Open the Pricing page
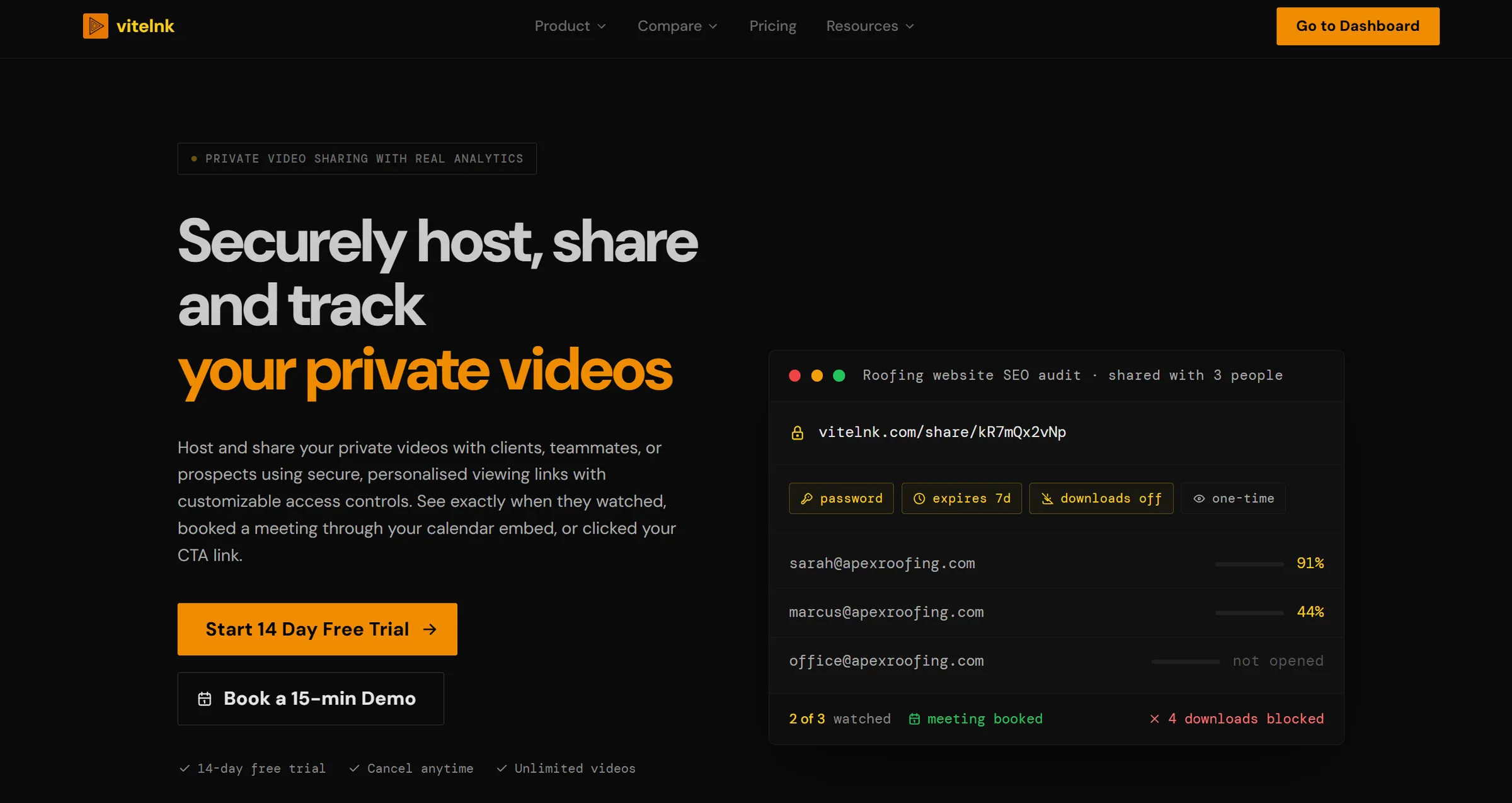 coord(772,26)
